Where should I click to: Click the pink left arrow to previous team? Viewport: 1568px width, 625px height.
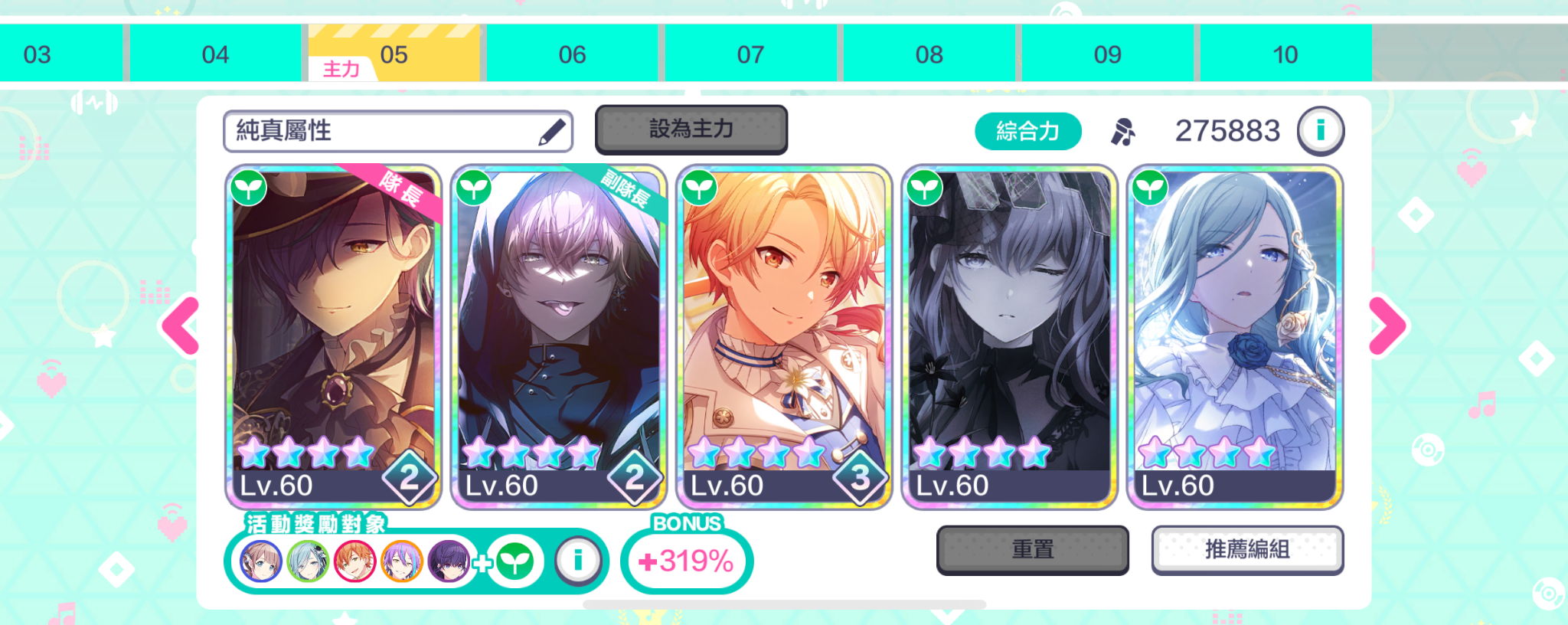[181, 326]
